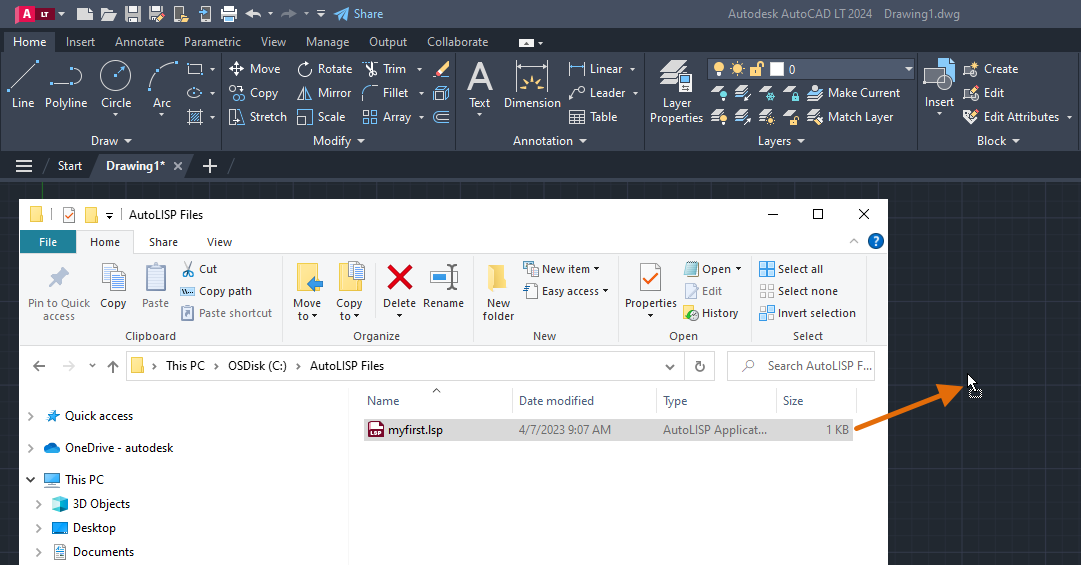Click the Search AutoLISP Files field
The width and height of the screenshot is (1081, 565).
pos(801,367)
